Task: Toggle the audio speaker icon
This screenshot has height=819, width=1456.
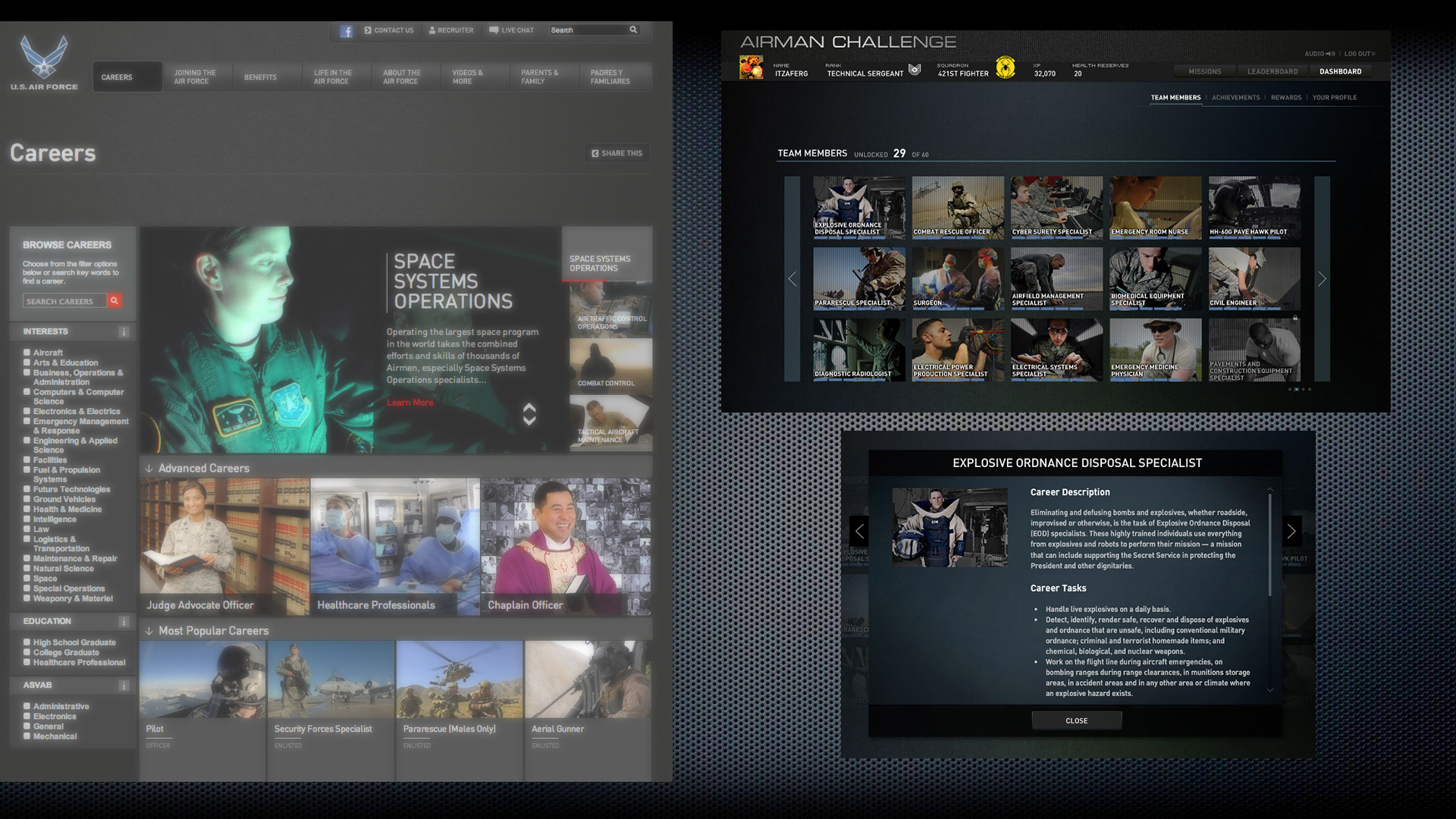Action: click(x=1331, y=54)
